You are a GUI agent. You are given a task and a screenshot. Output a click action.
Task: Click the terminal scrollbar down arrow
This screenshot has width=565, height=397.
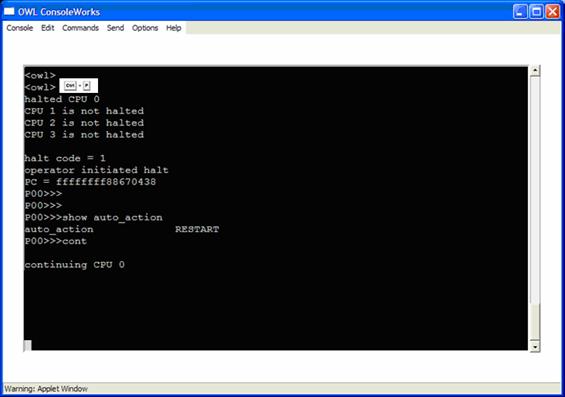pos(535,347)
